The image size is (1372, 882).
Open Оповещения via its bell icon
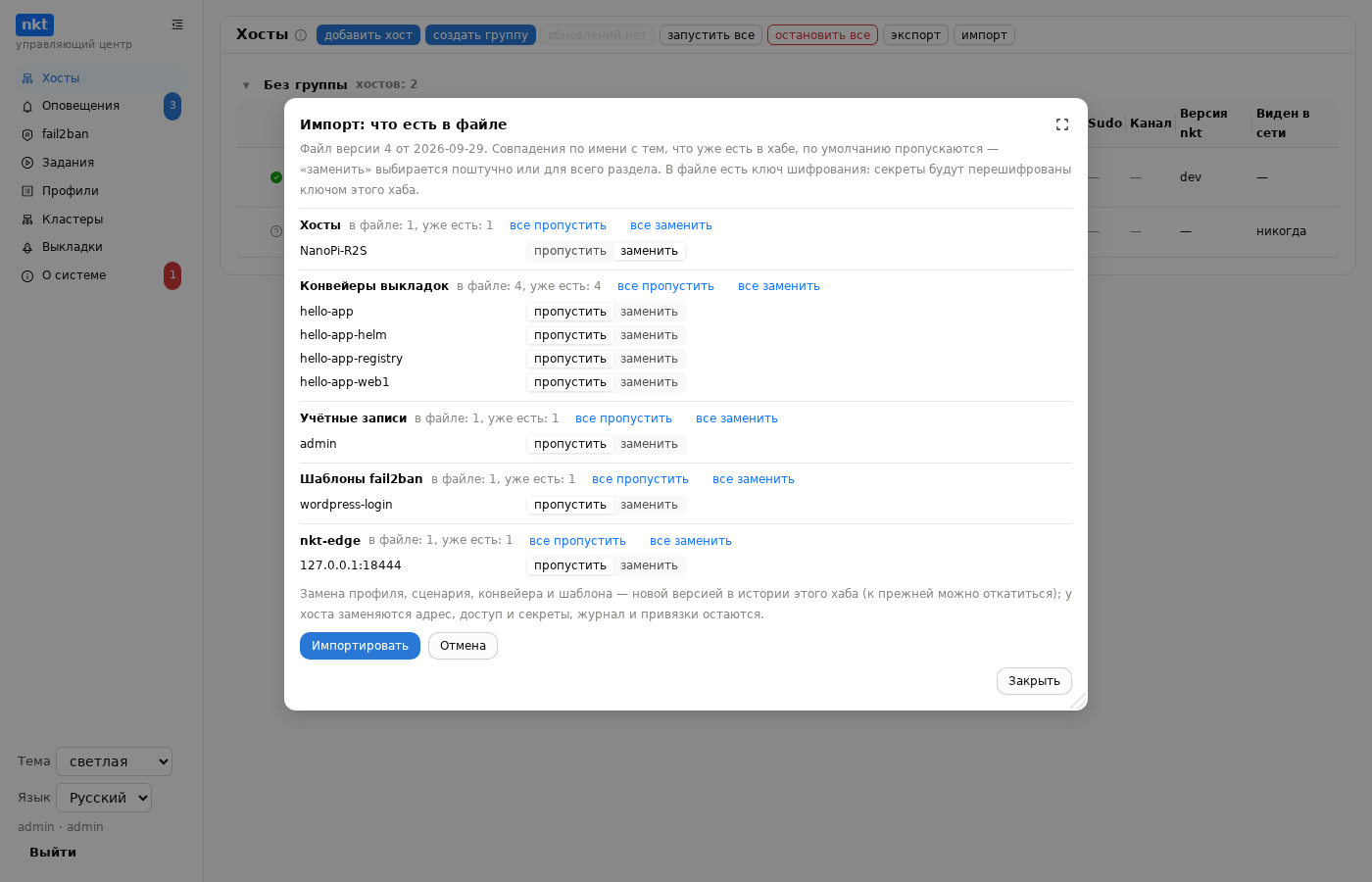[x=27, y=107]
